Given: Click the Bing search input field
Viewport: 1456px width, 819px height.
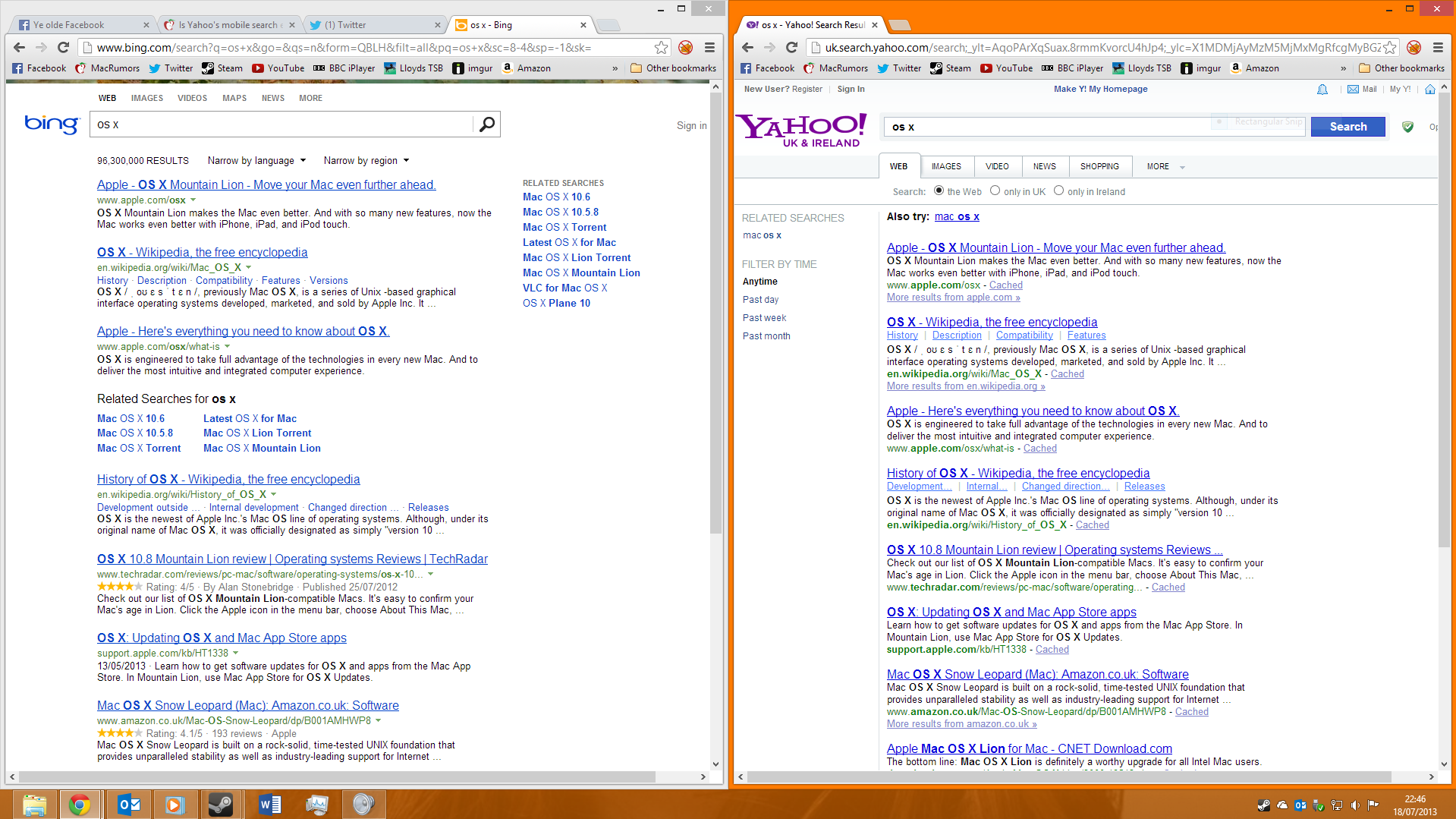Looking at the screenshot, I should click(281, 124).
